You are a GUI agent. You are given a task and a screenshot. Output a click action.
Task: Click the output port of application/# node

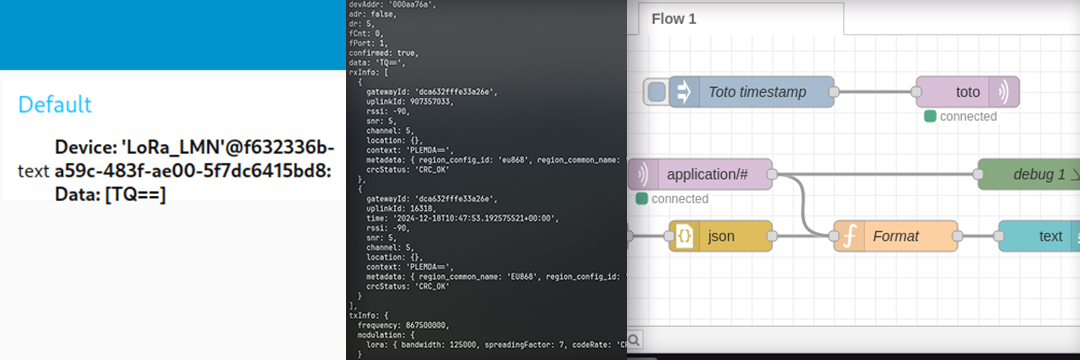pos(771,175)
